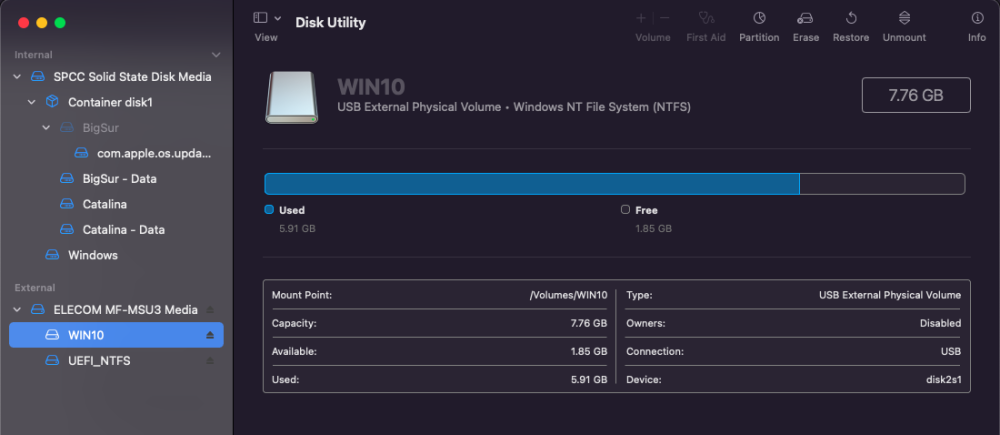Select BigSur - Data volume
Image resolution: width=1000 pixels, height=435 pixels.
(117, 179)
